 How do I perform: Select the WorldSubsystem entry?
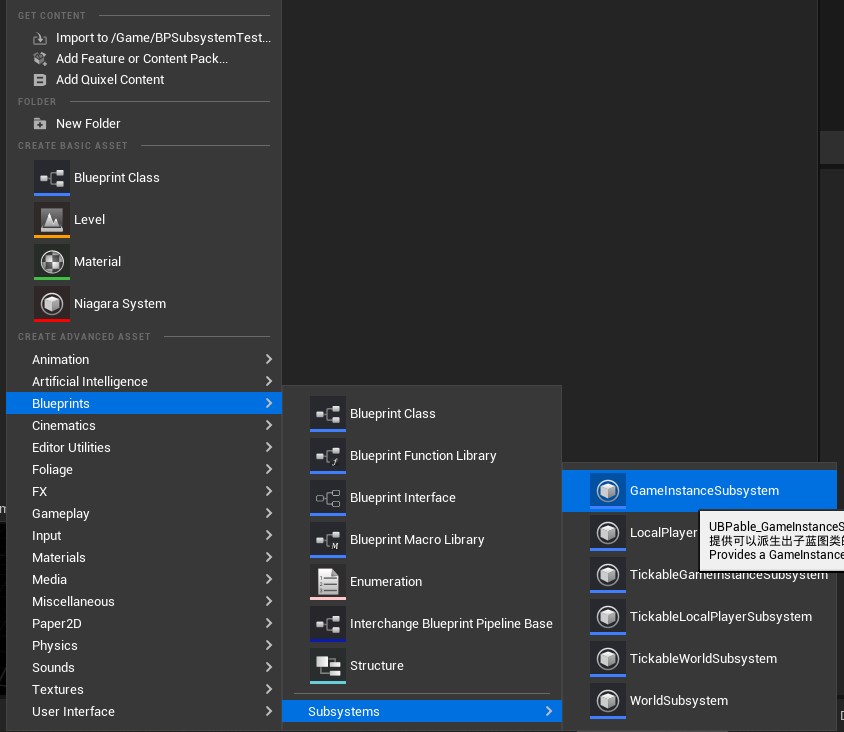[x=678, y=700]
